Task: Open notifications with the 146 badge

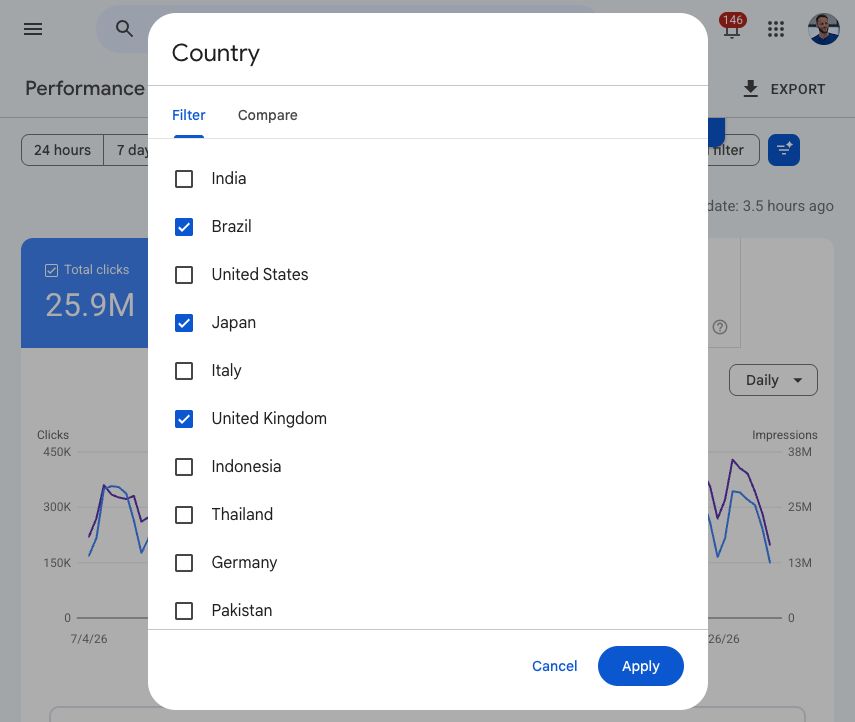Action: (x=732, y=27)
